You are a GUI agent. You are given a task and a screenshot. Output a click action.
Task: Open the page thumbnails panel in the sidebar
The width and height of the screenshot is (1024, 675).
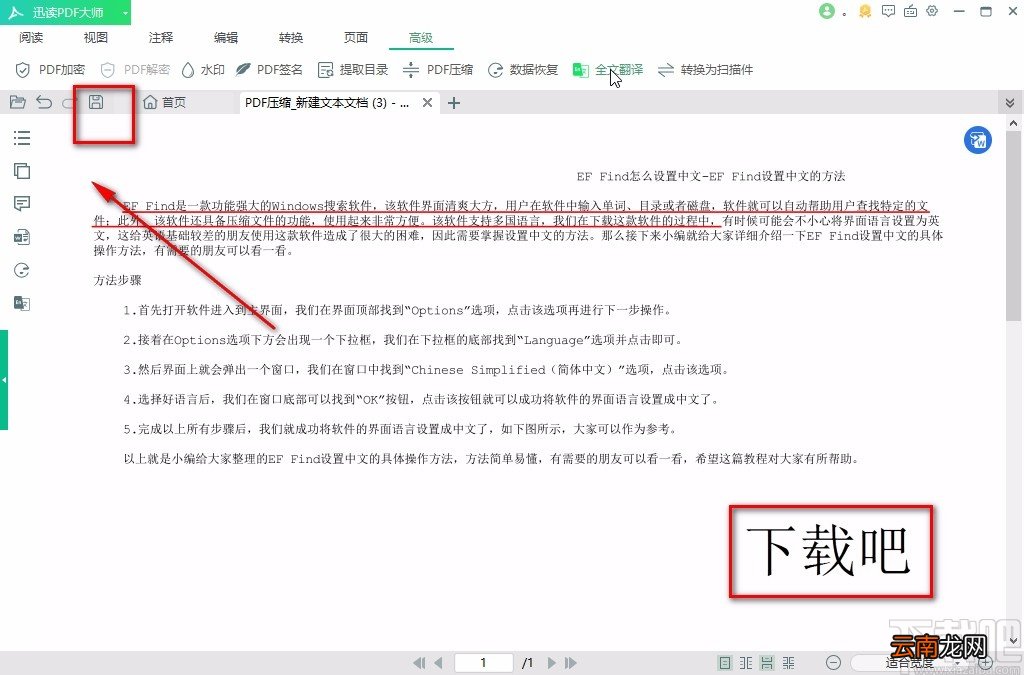(x=22, y=170)
